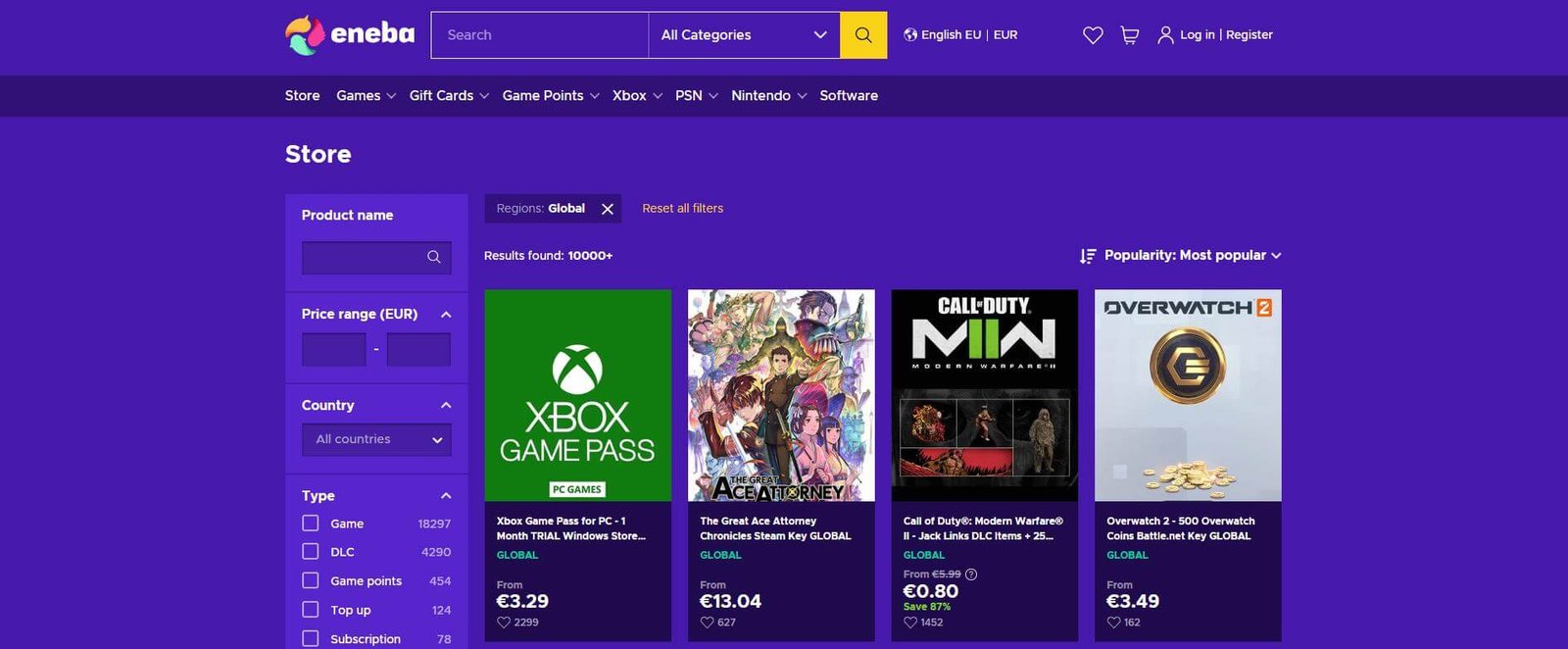Viewport: 1568px width, 649px height.
Task: Open the shopping cart icon
Action: (1129, 35)
